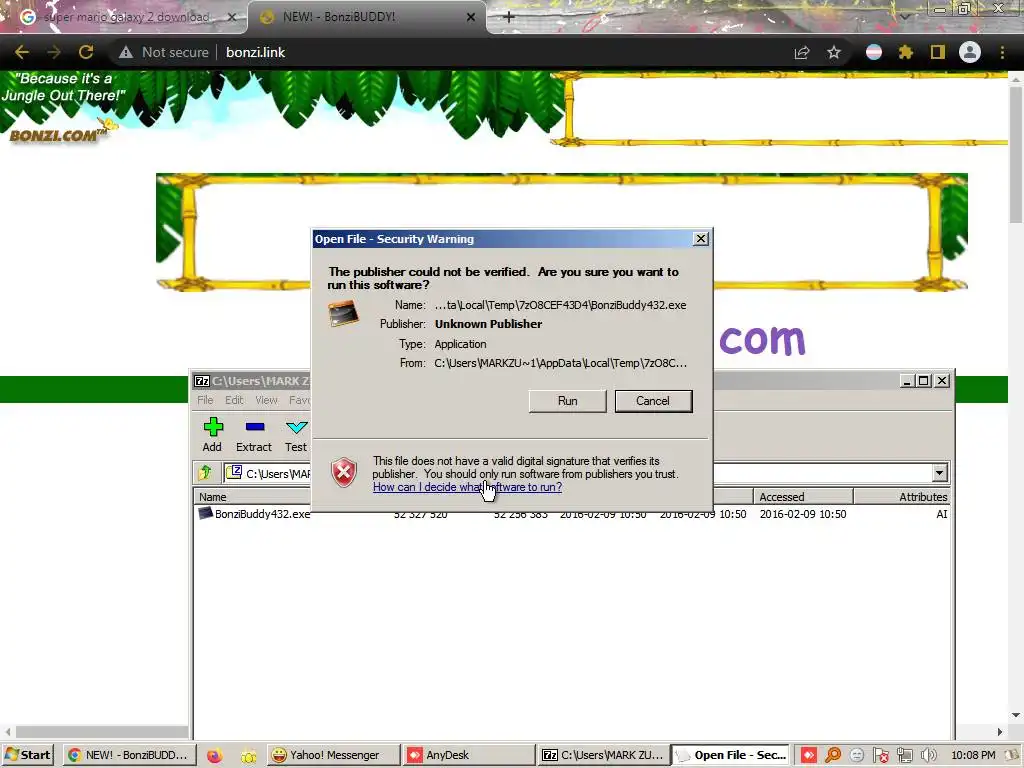The image size is (1024, 768).
Task: Open the 7-Zip View menu
Action: tap(266, 400)
